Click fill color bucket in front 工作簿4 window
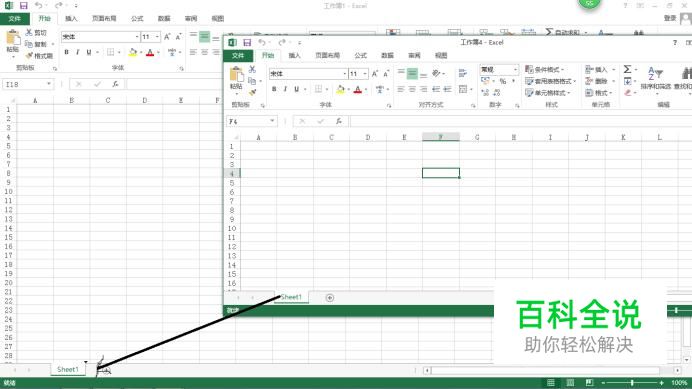 click(x=340, y=89)
